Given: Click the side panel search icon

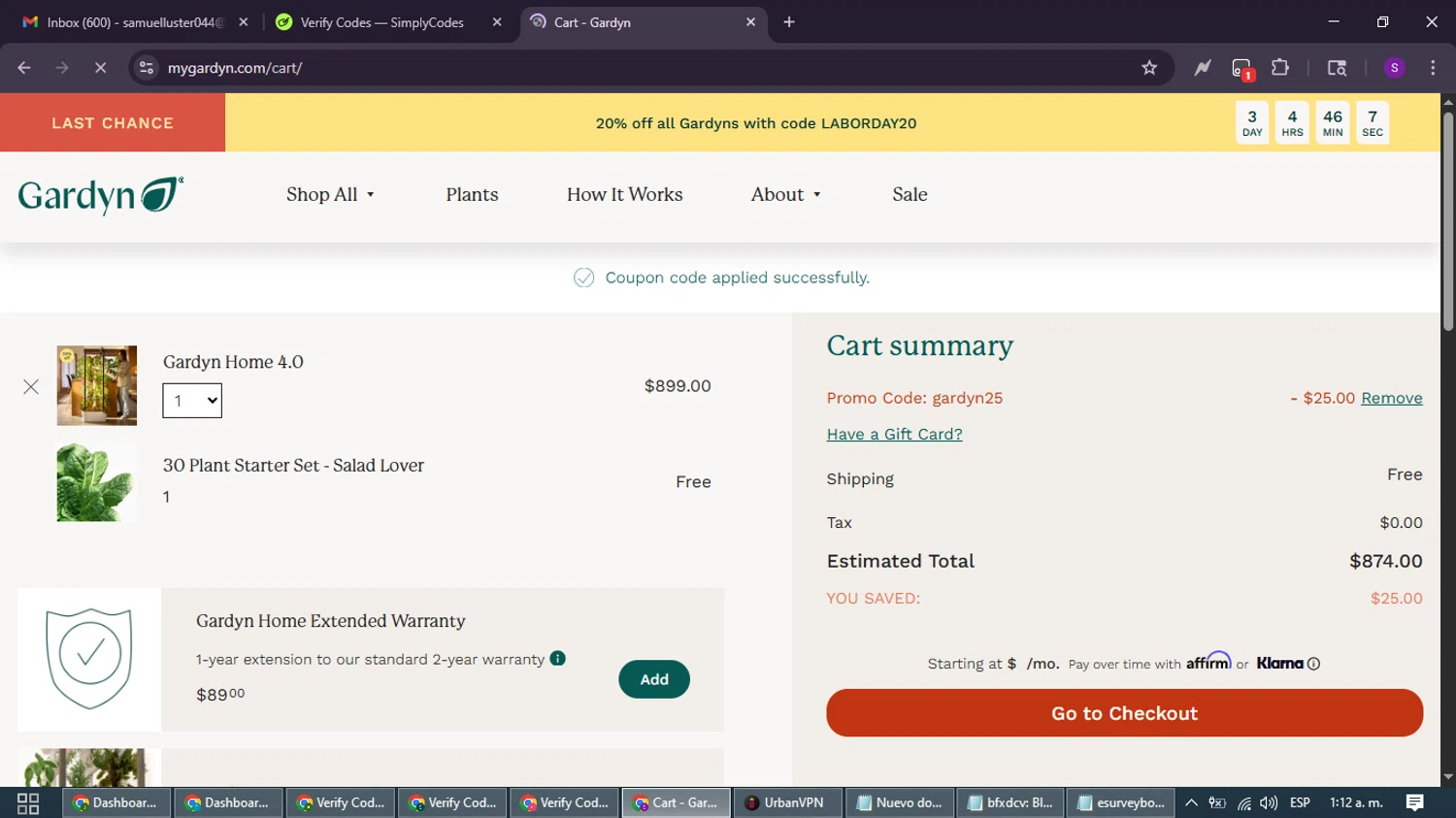Looking at the screenshot, I should pyautogui.click(x=1337, y=68).
